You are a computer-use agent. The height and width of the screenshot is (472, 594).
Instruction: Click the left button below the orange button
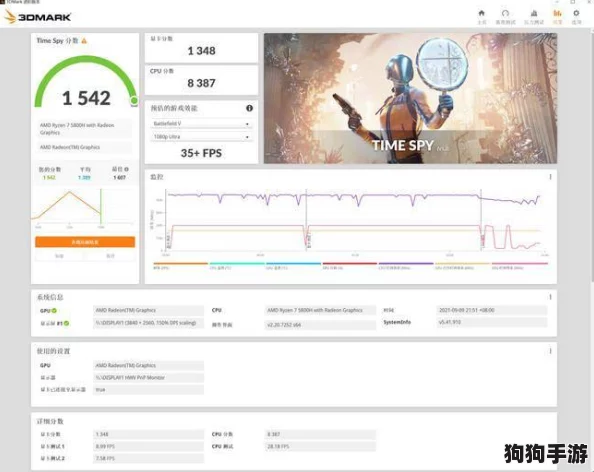click(x=59, y=256)
